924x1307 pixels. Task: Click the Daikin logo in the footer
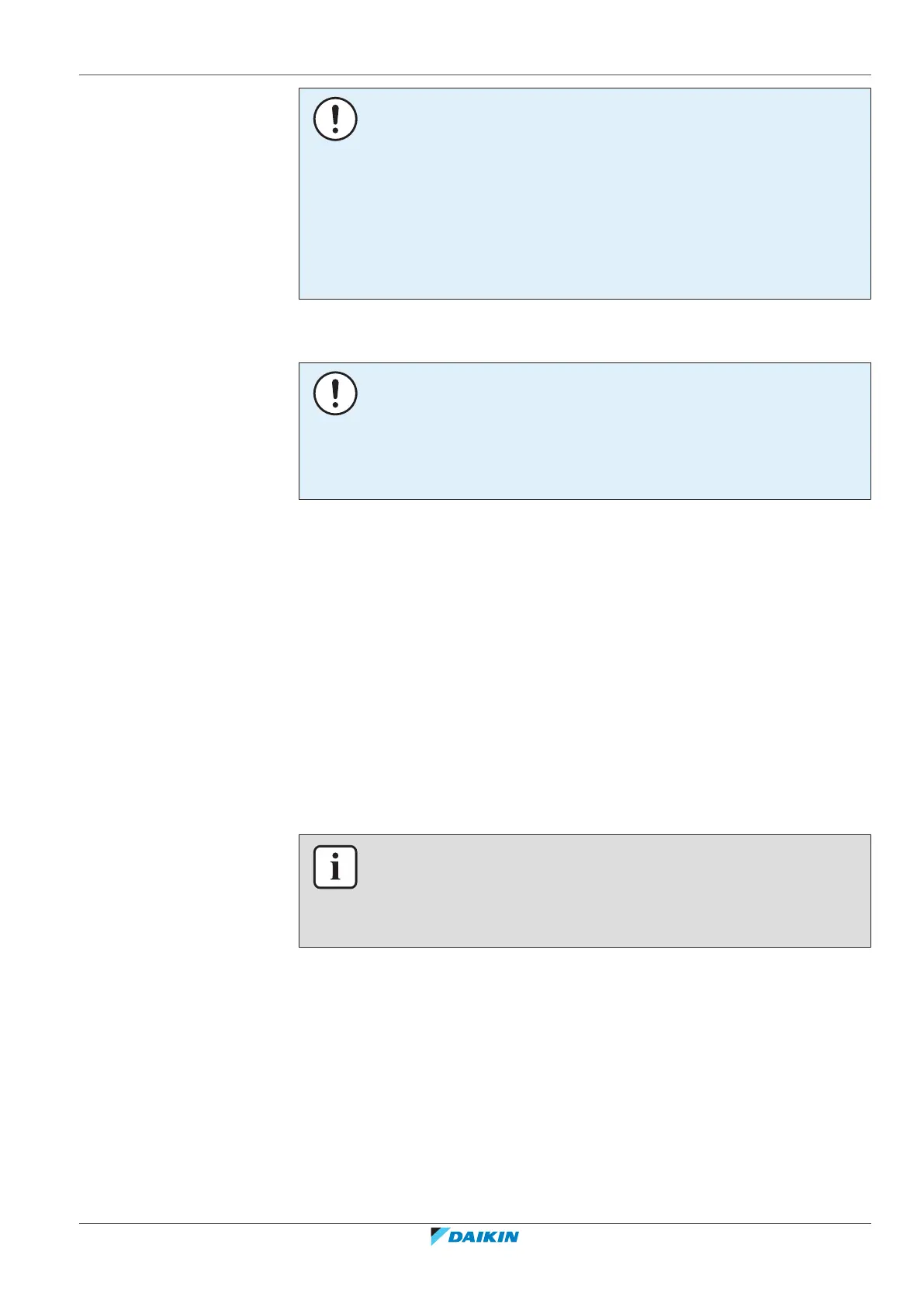[474, 1237]
